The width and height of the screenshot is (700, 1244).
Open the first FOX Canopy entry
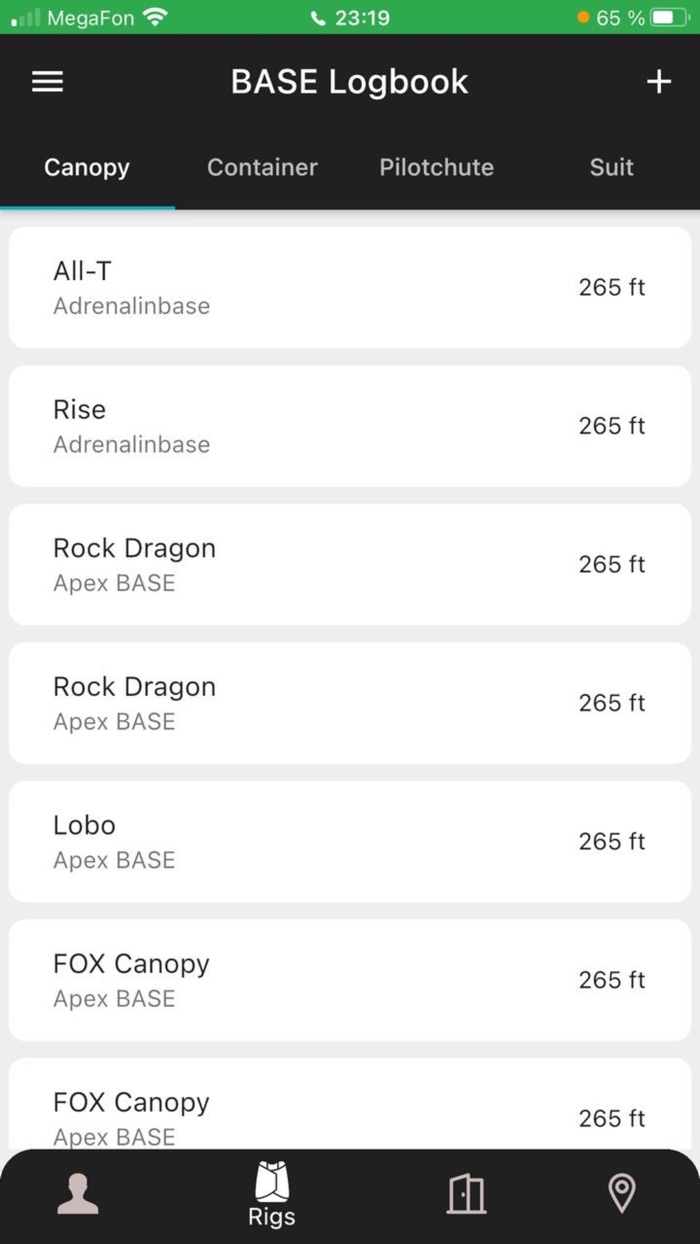[x=350, y=979]
